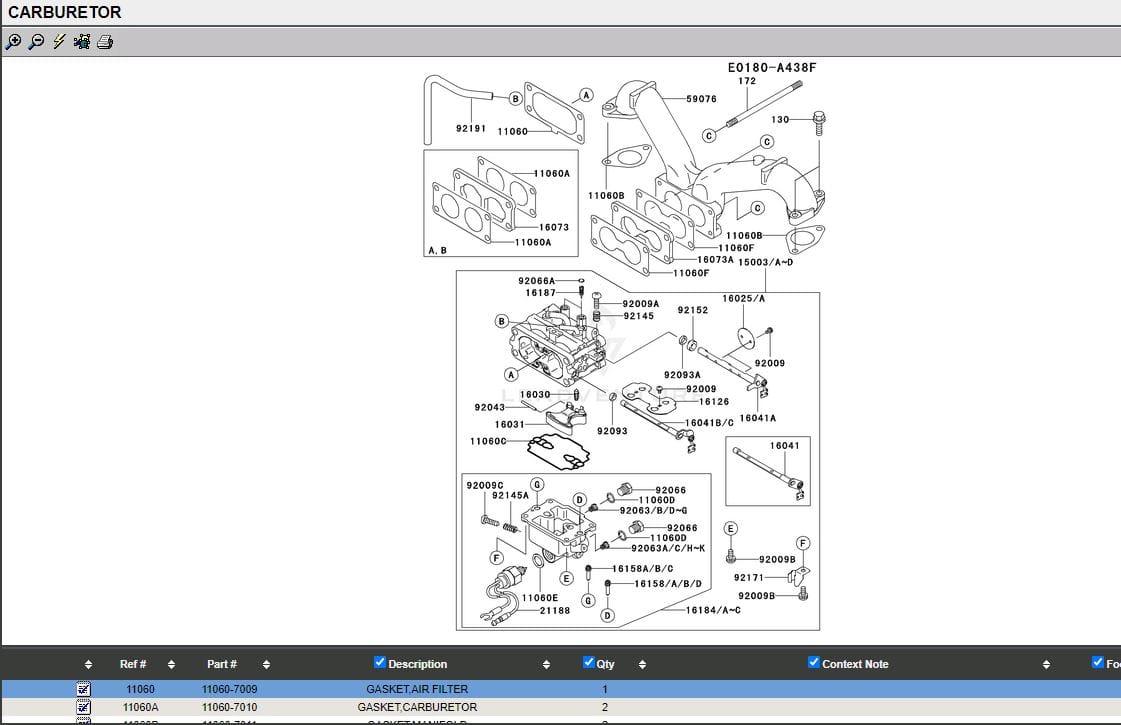This screenshot has height=725, width=1121.
Task: Select the GASKET,CARBURETOR row
Action: click(417, 707)
